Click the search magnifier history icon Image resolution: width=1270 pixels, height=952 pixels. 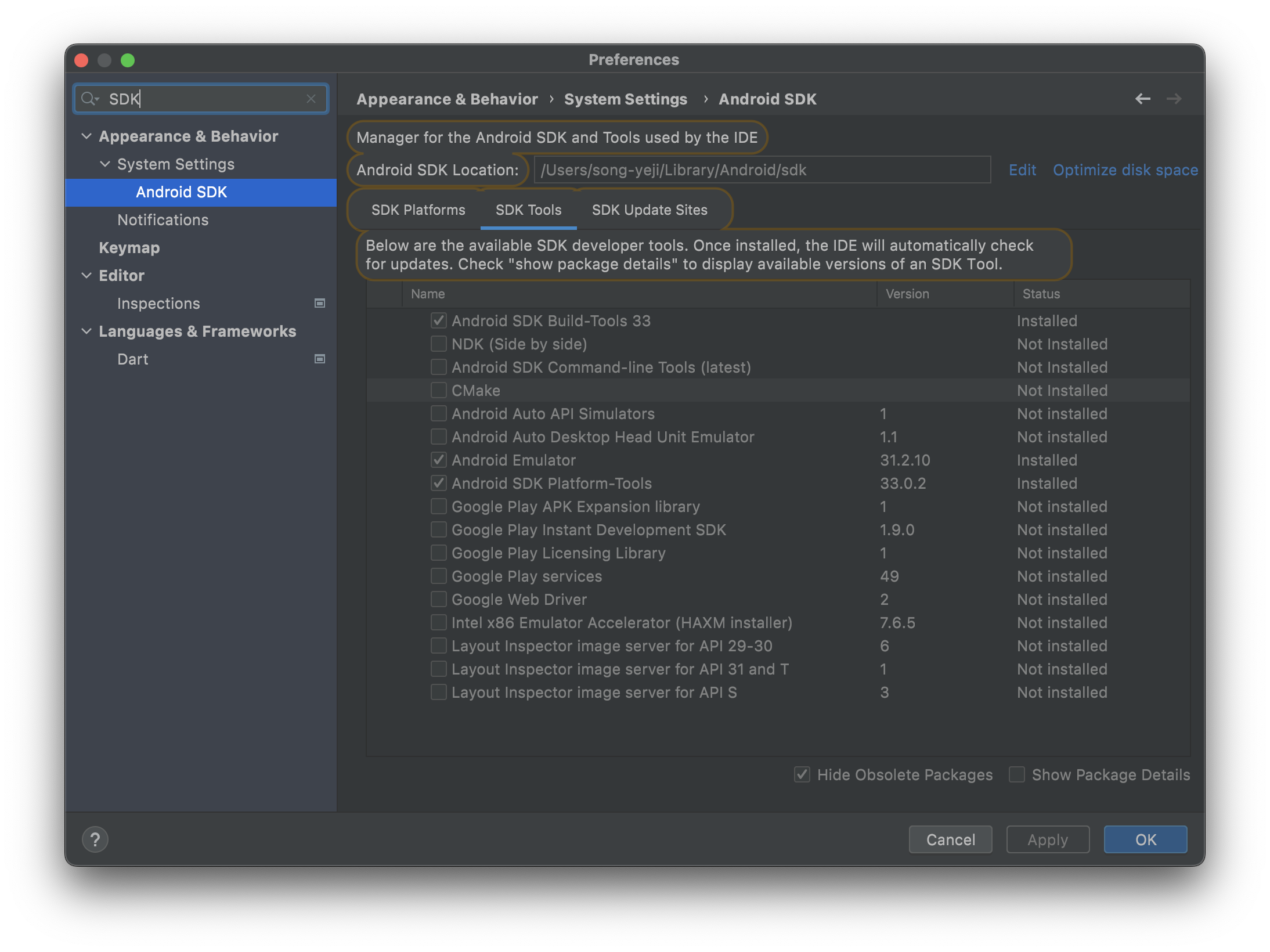pos(90,99)
